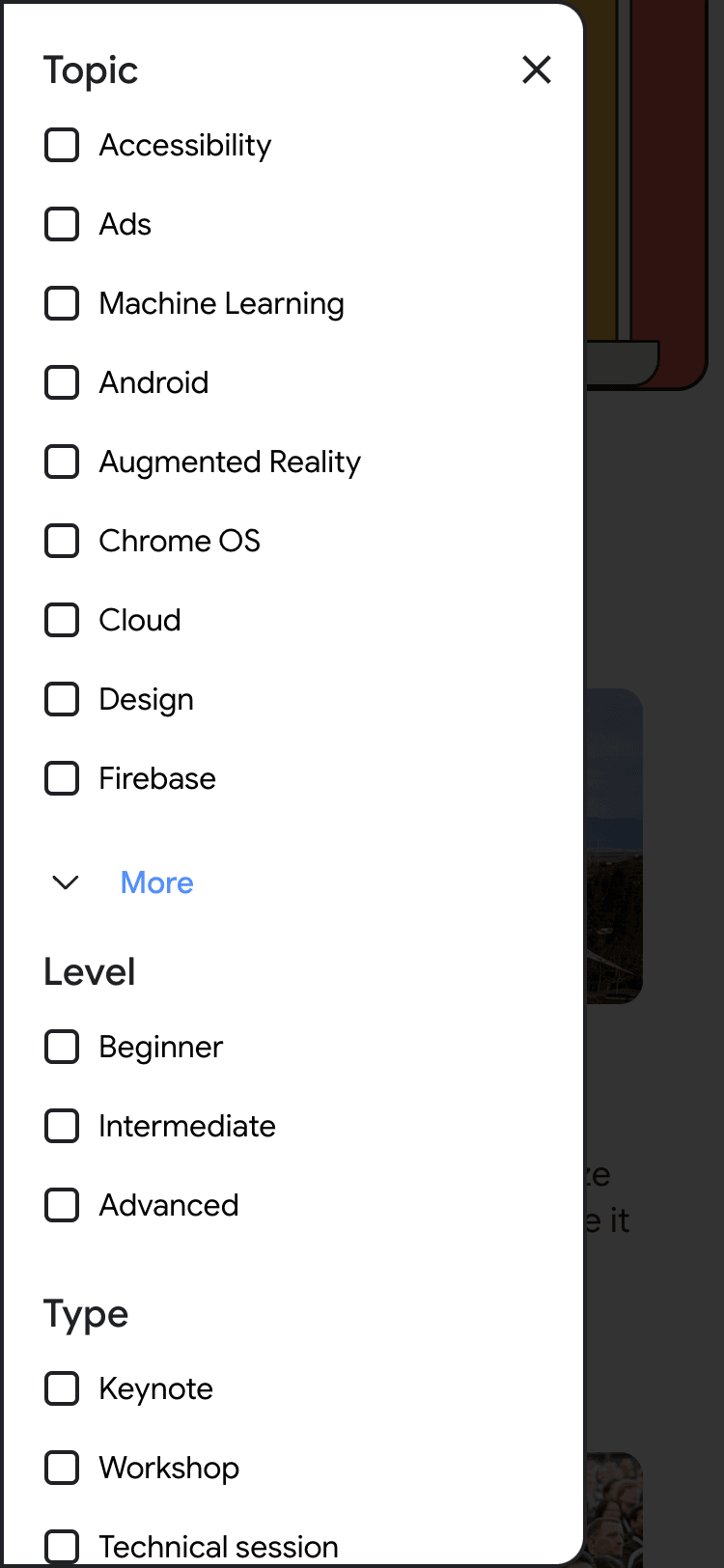Close the Topic filter panel
Viewport: 724px width, 1568px height.
click(x=537, y=70)
